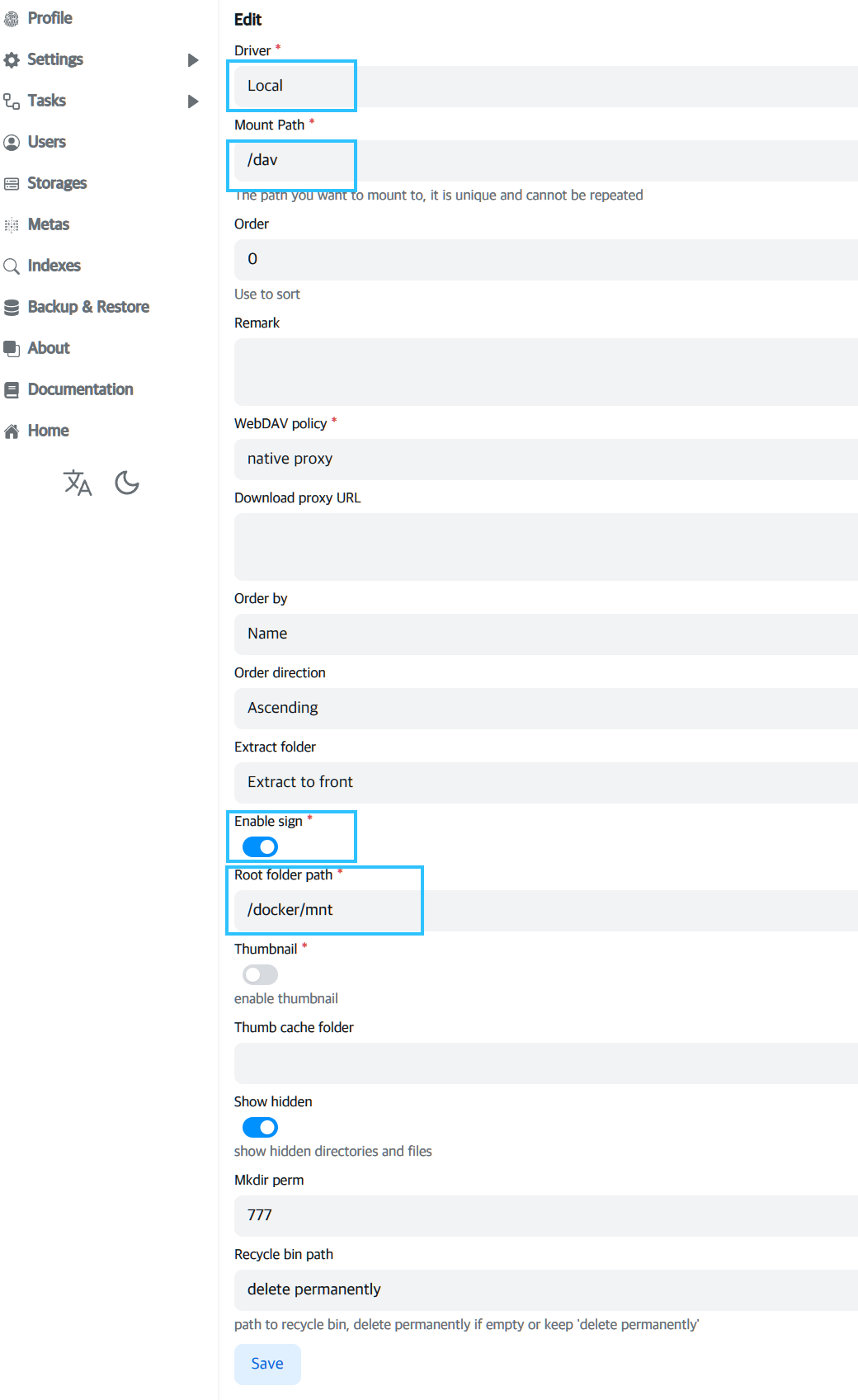Click the Settings gear icon
This screenshot has height=1400, width=858.
[12, 59]
